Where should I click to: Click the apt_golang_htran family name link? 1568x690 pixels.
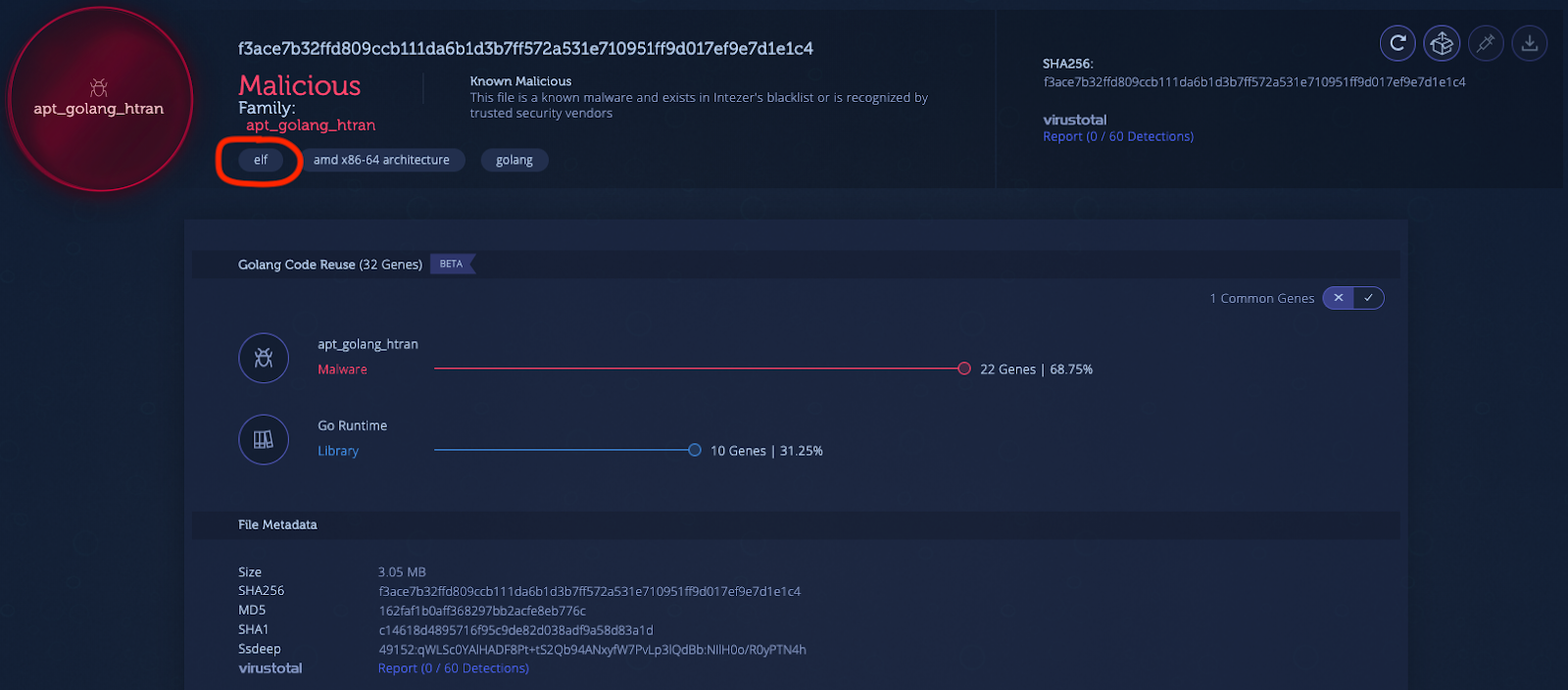(x=311, y=125)
